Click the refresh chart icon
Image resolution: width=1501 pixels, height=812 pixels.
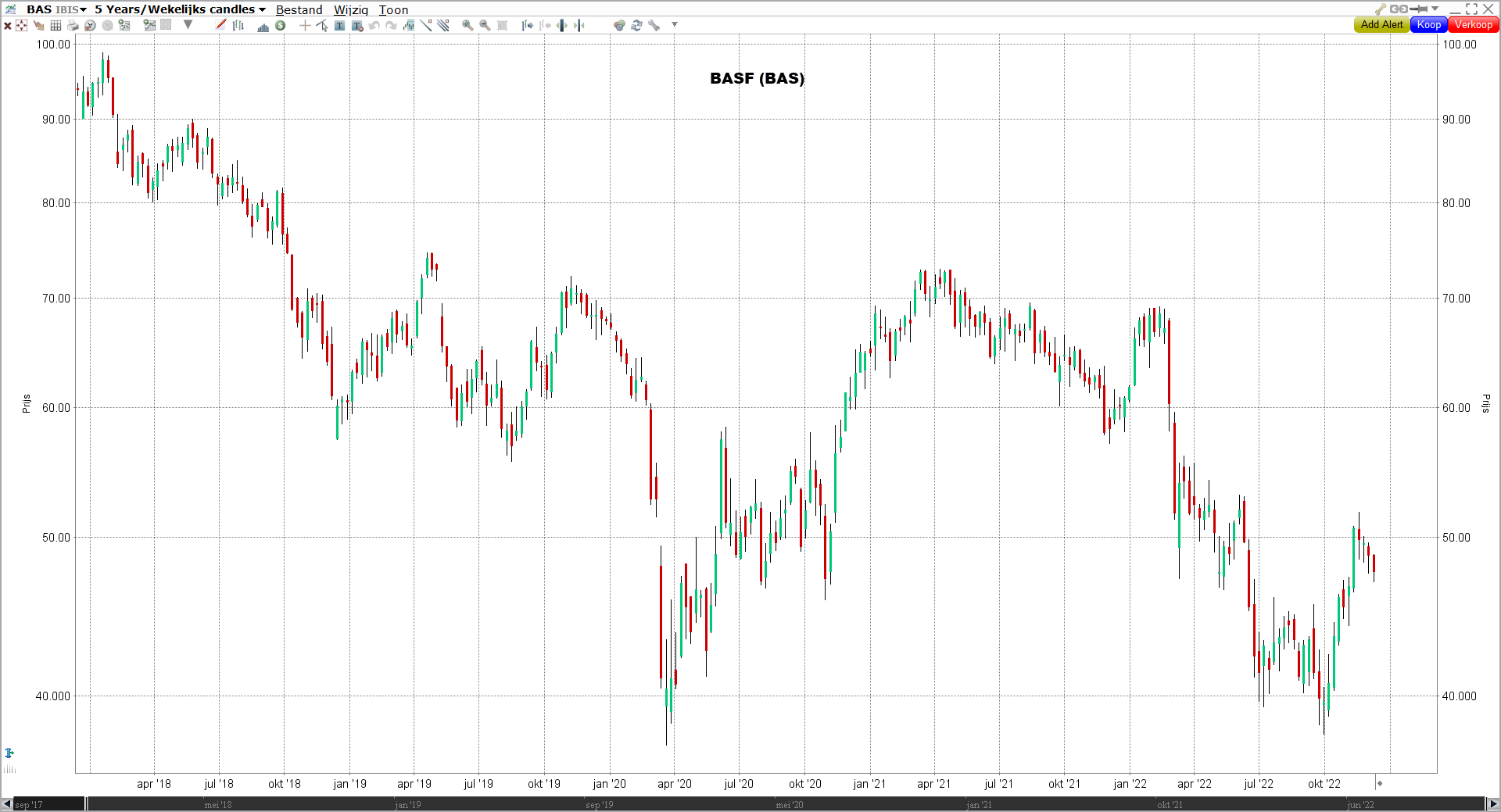(636, 25)
